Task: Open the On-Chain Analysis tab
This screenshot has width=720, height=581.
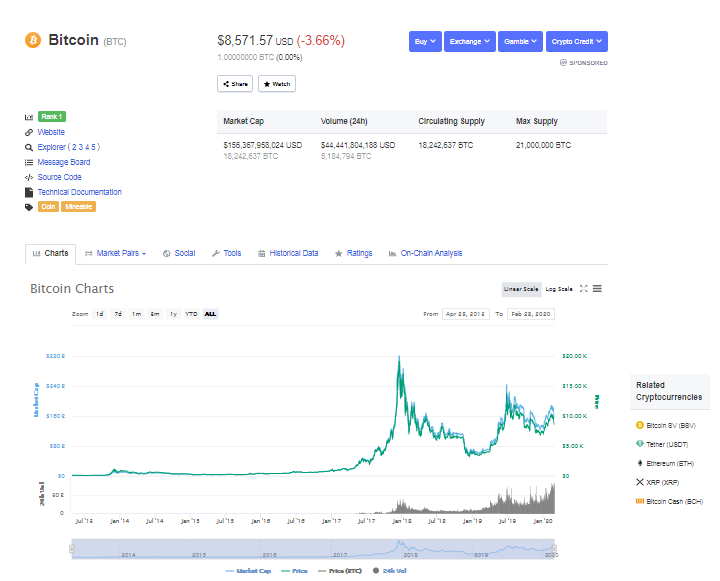Action: (x=425, y=254)
